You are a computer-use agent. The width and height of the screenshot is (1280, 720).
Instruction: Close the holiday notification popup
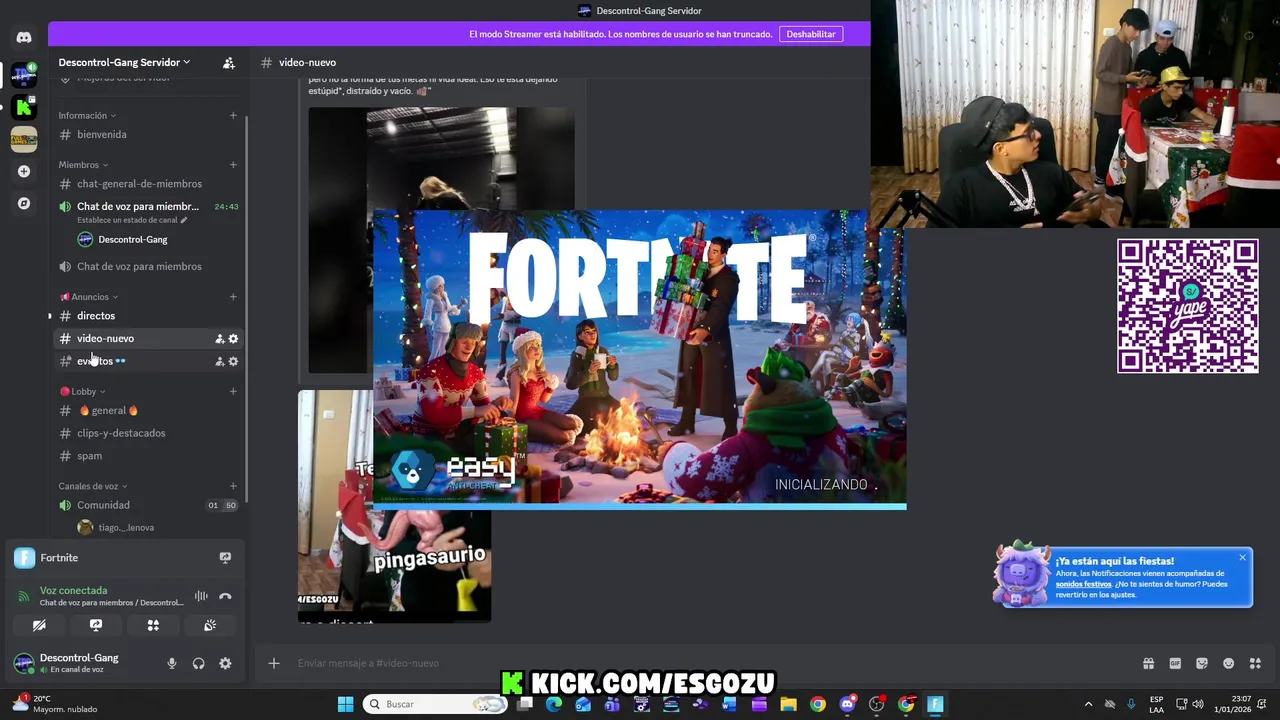pyautogui.click(x=1242, y=557)
